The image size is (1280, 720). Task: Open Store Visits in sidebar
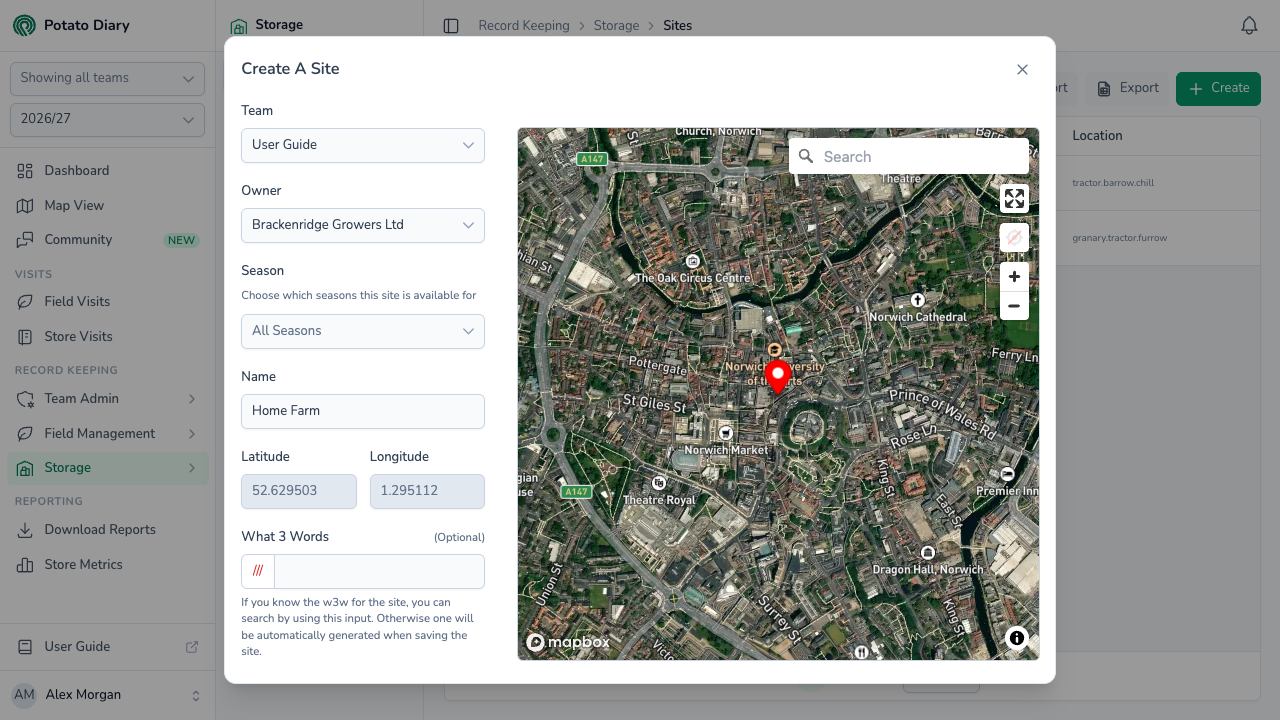[x=107, y=337]
